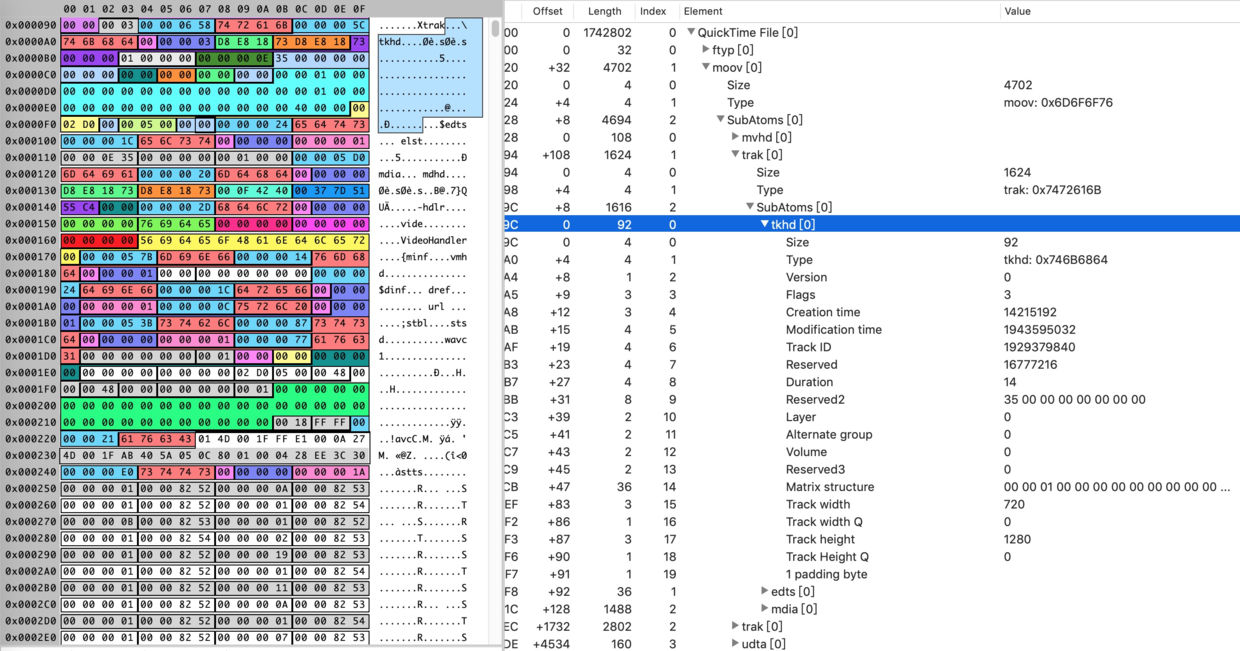Collapse the moov [0] atom
Image resolution: width=1240 pixels, height=651 pixels.
tap(706, 68)
